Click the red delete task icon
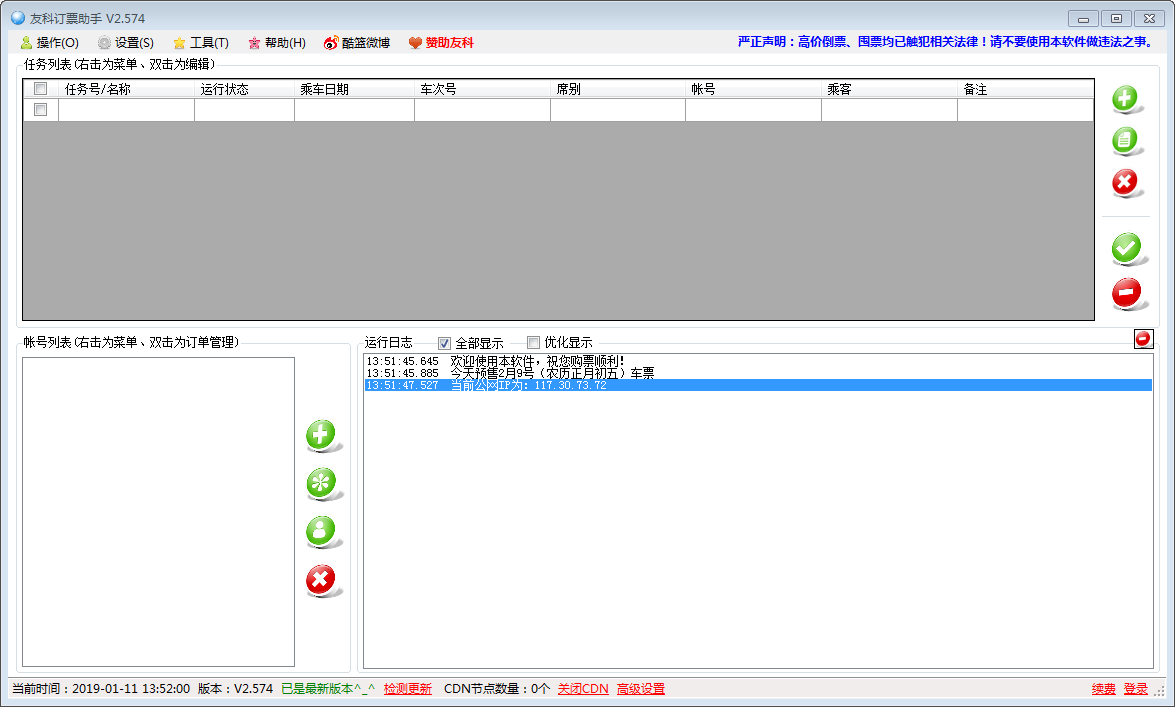The image size is (1175, 707). 1125,182
